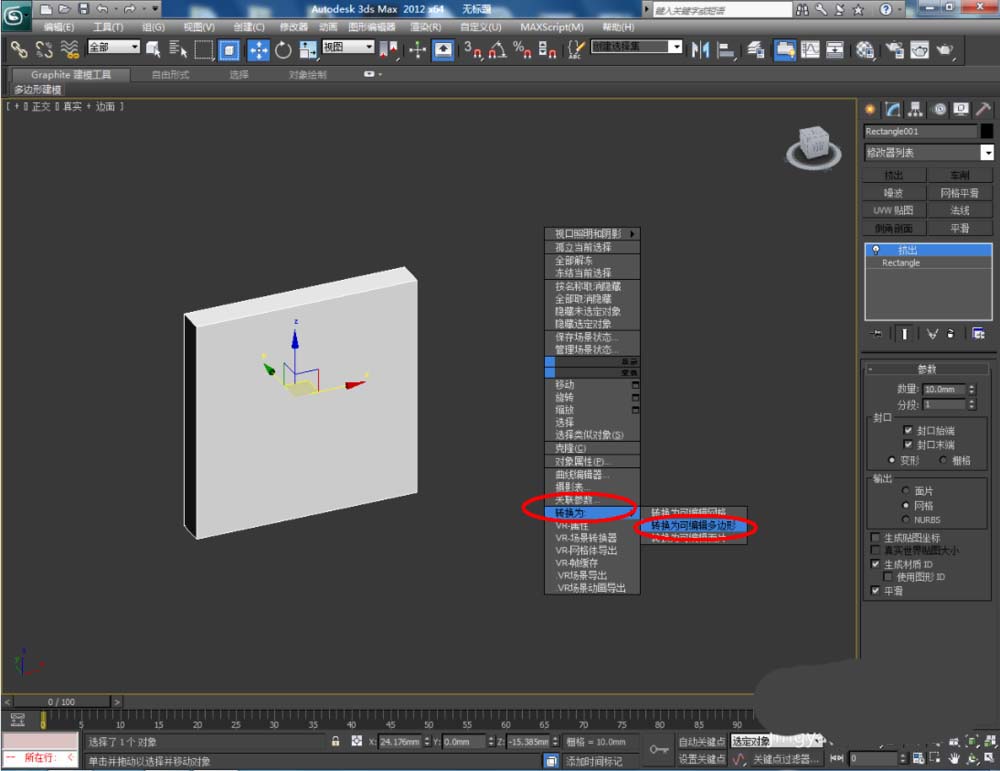This screenshot has height=771, width=1000.
Task: Click the Rotate tool icon
Action: click(x=283, y=50)
